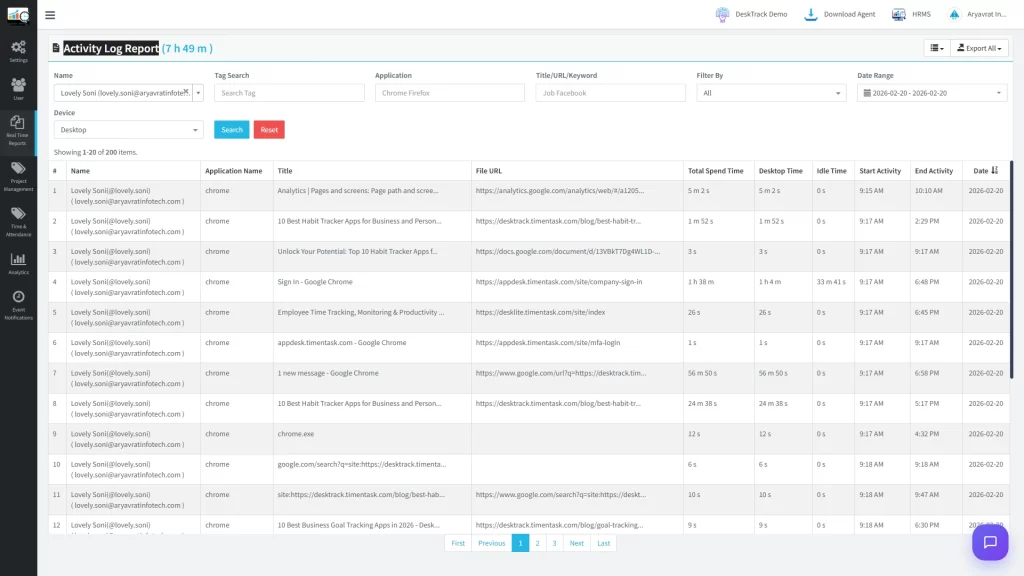Focus the Search Tag input field
The height and width of the screenshot is (576, 1024).
click(289, 93)
